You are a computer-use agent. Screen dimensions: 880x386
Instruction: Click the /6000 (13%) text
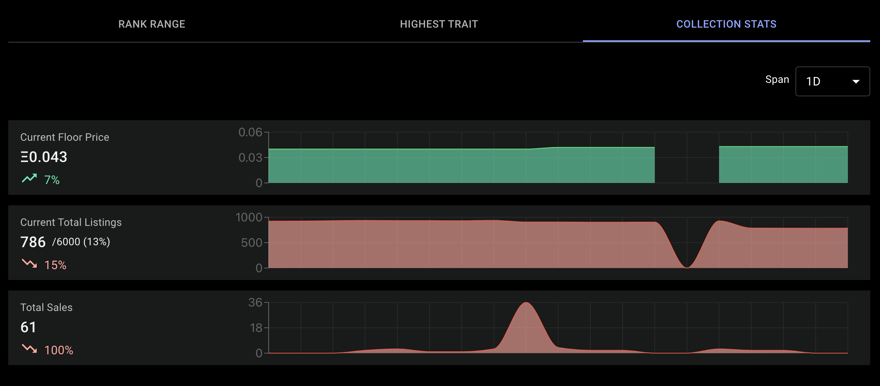pyautogui.click(x=81, y=242)
